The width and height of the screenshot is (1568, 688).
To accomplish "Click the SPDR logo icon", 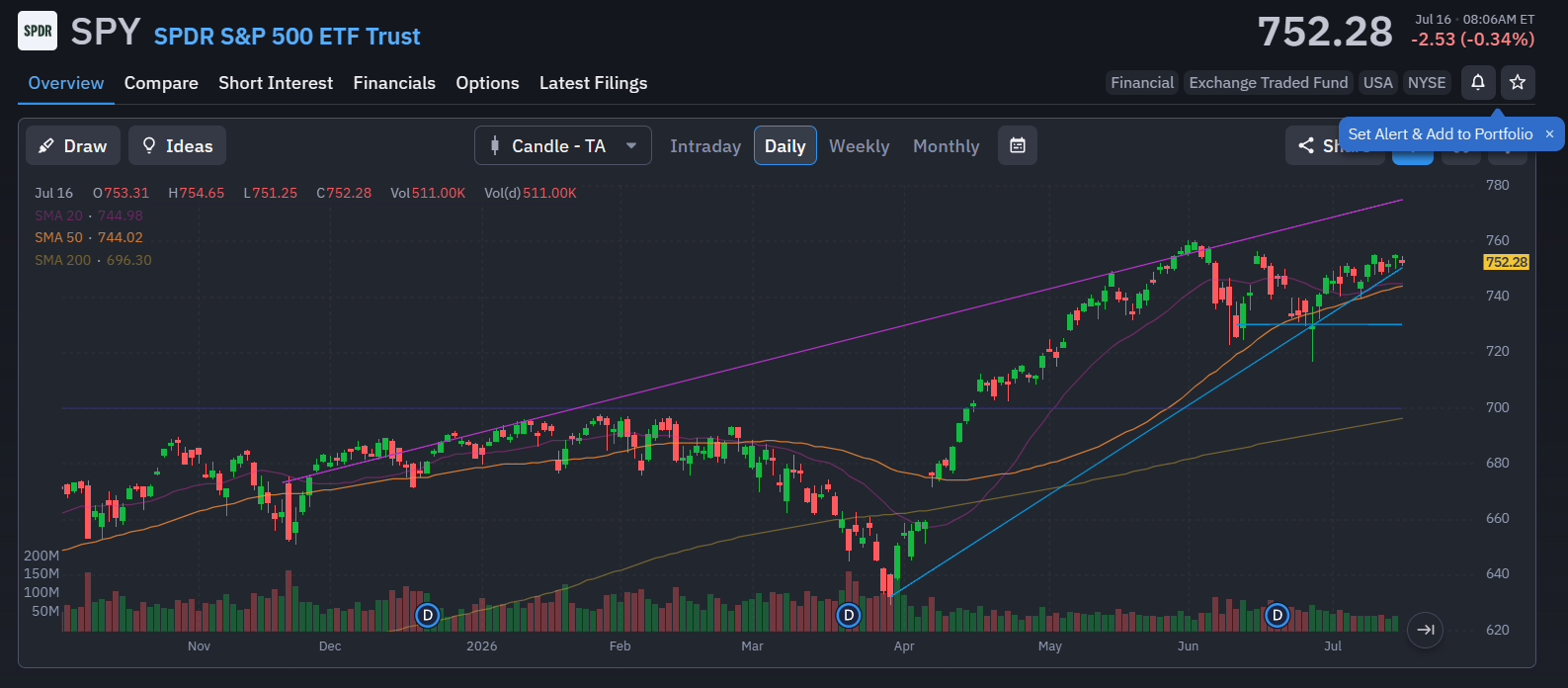I will [38, 31].
